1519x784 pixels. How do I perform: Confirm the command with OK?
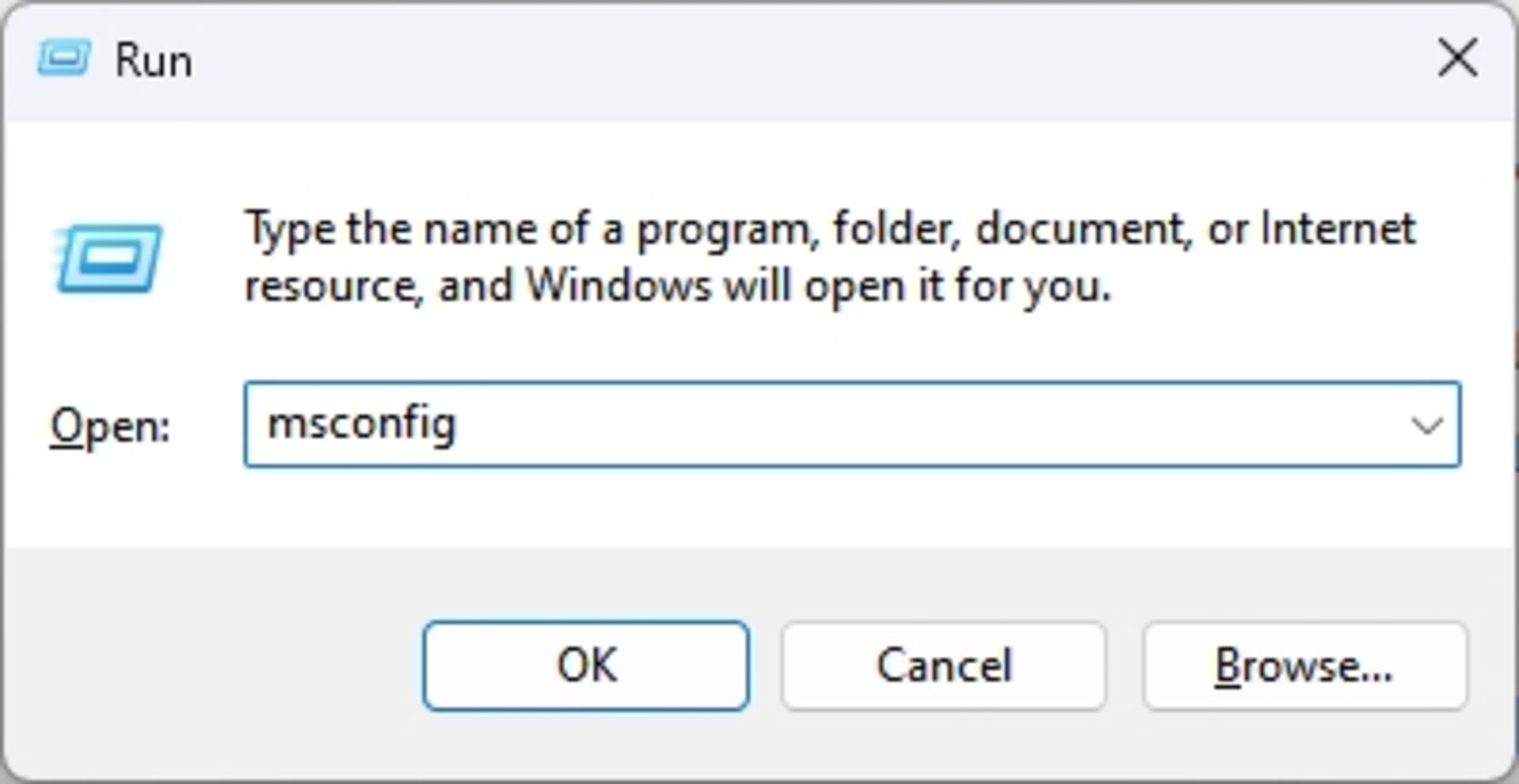[586, 665]
